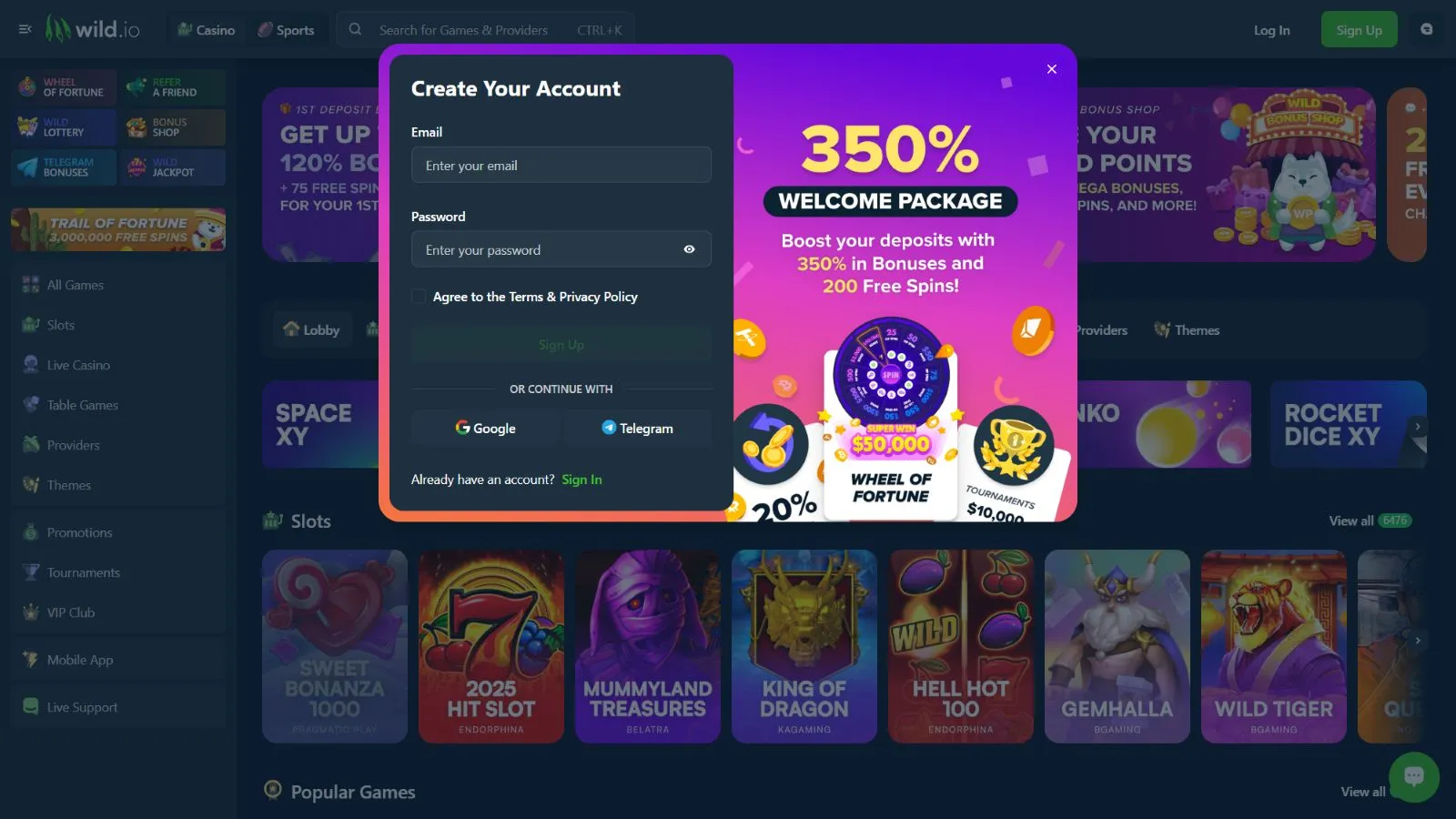This screenshot has height=819, width=1456.
Task: Advance the slots row with right chevron
Action: coord(1417,641)
